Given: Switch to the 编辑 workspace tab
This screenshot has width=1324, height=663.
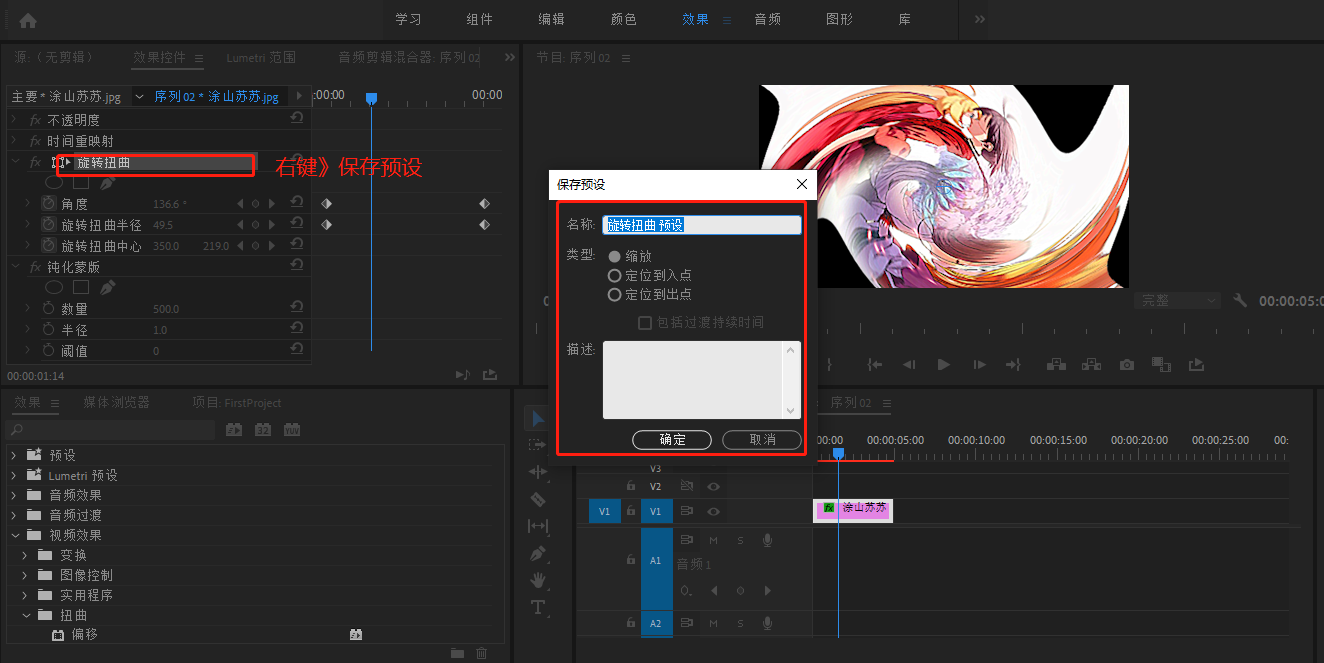Looking at the screenshot, I should tap(551, 19).
